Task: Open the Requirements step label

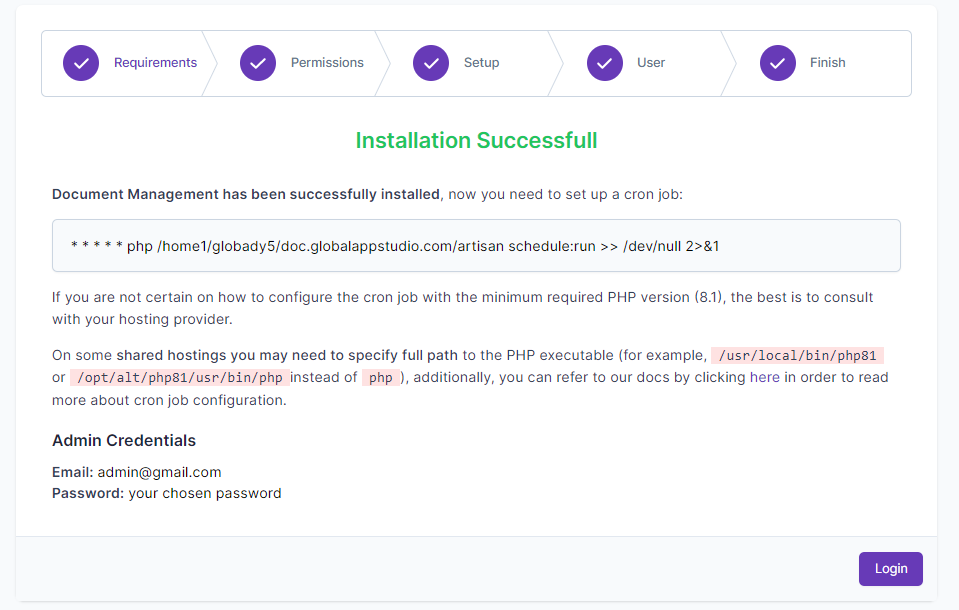Action: (155, 63)
